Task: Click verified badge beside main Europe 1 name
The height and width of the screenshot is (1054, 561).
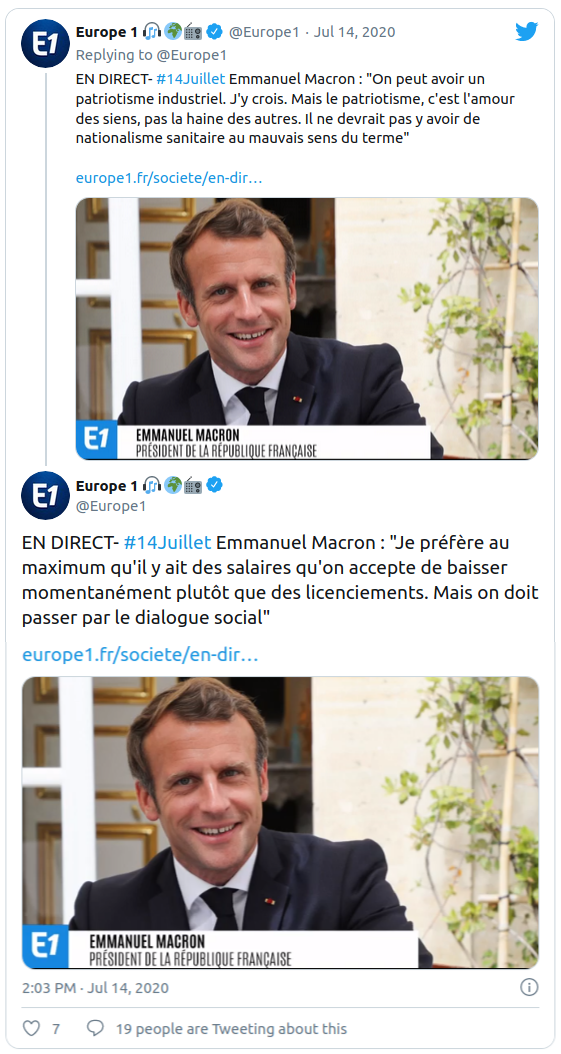Action: [x=214, y=485]
